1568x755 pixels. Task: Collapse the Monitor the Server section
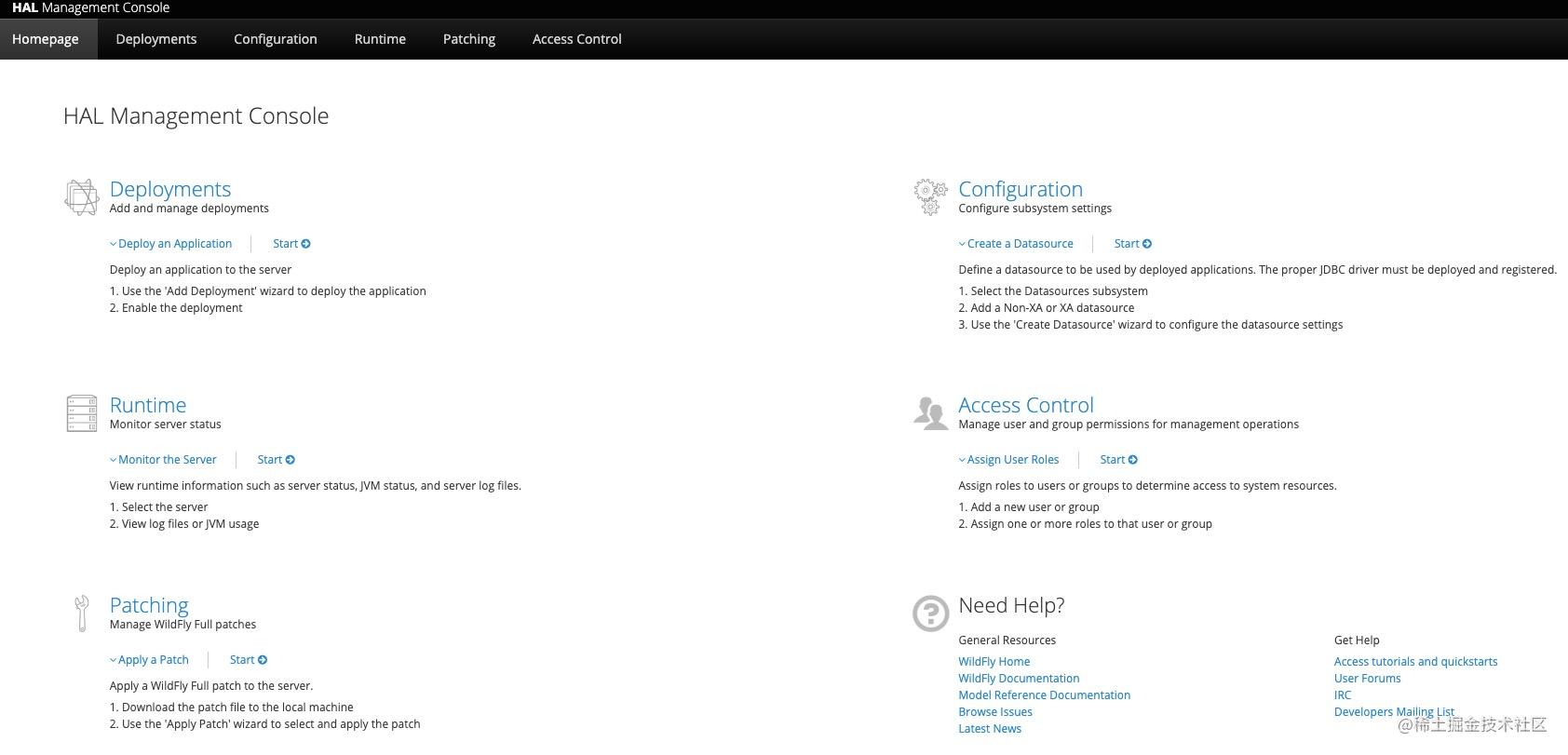(163, 460)
